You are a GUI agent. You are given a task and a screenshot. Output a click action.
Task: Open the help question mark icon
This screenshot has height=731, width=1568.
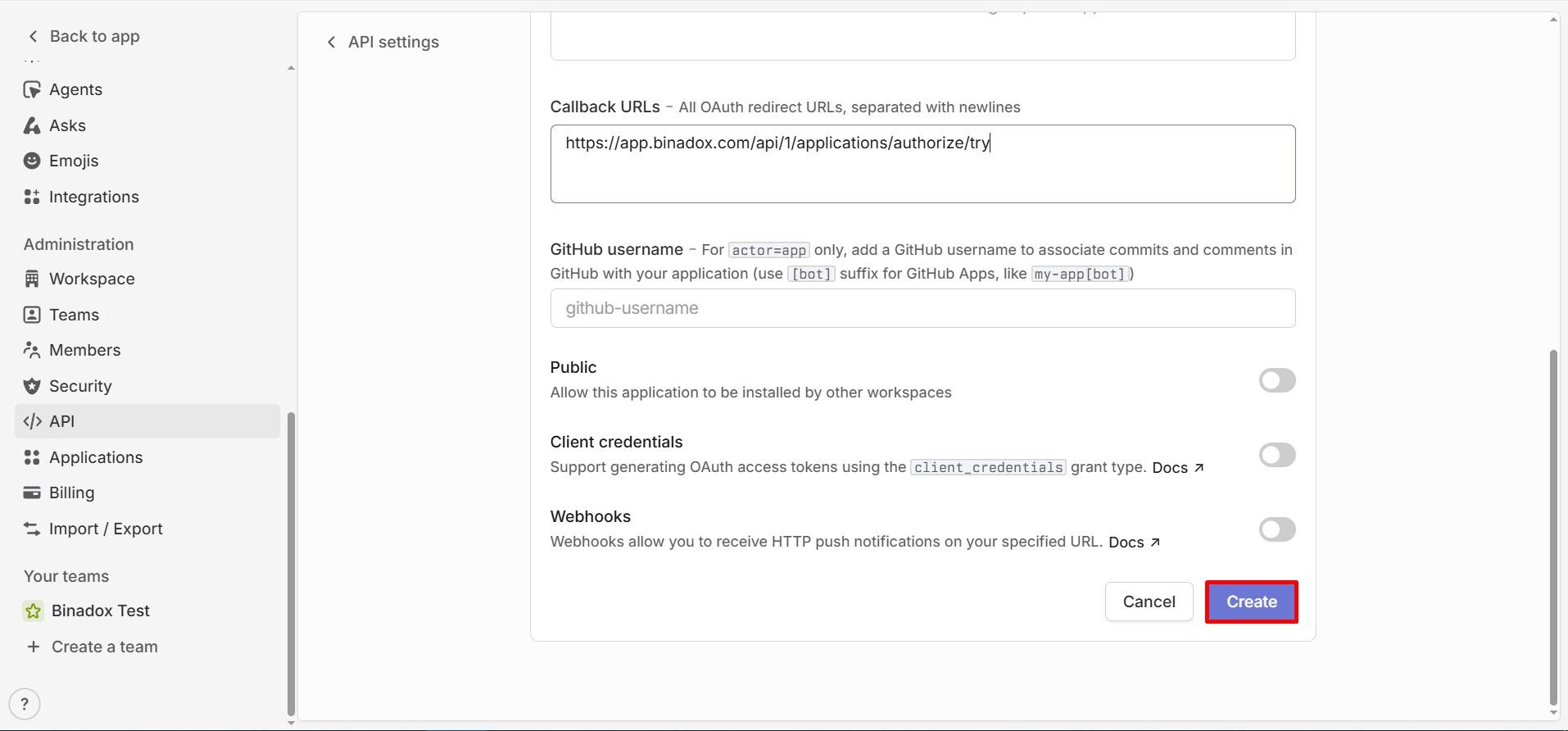(x=25, y=704)
